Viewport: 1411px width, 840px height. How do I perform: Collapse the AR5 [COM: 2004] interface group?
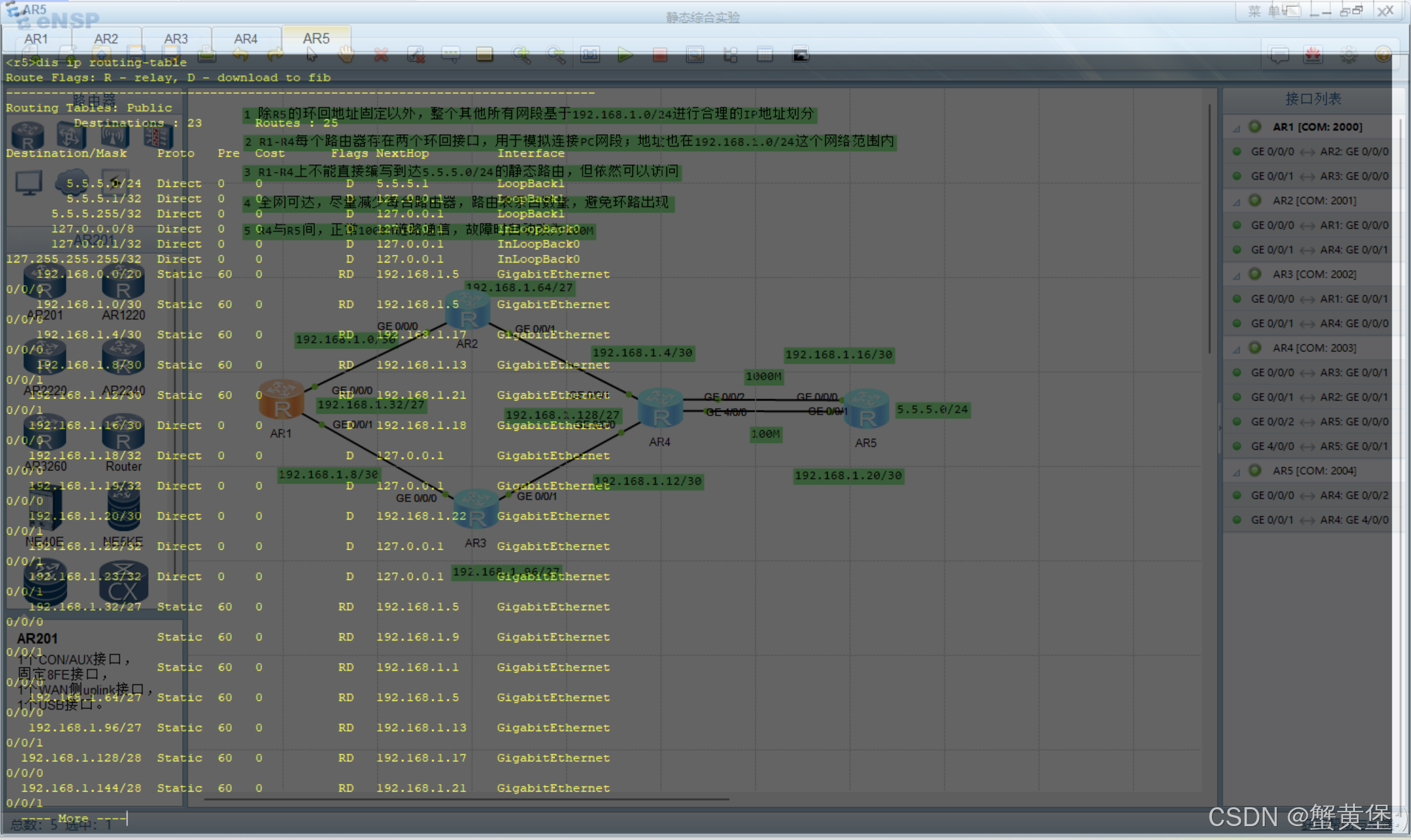tap(1237, 472)
